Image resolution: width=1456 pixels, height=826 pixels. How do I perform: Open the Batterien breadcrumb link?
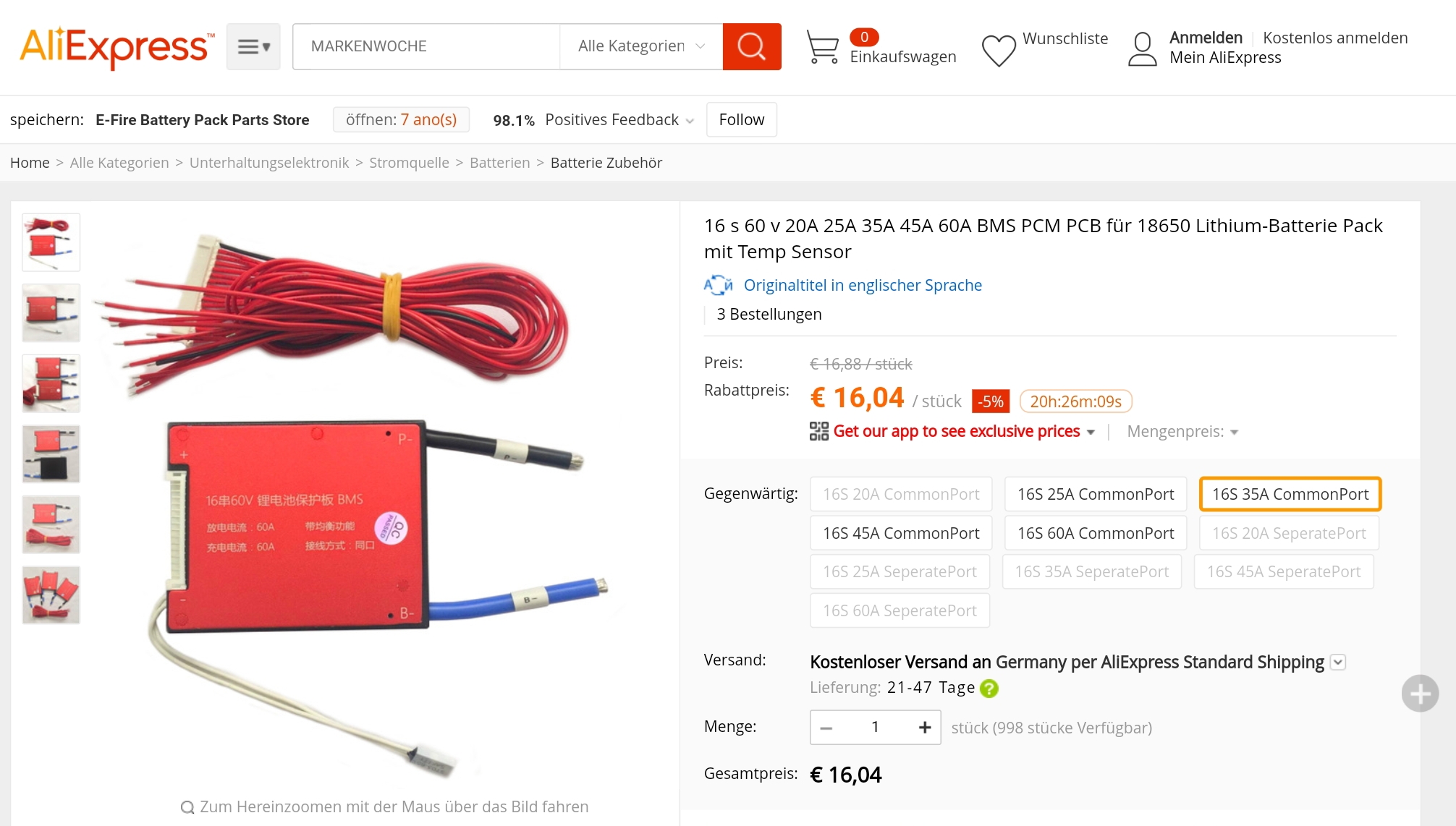pyautogui.click(x=499, y=163)
